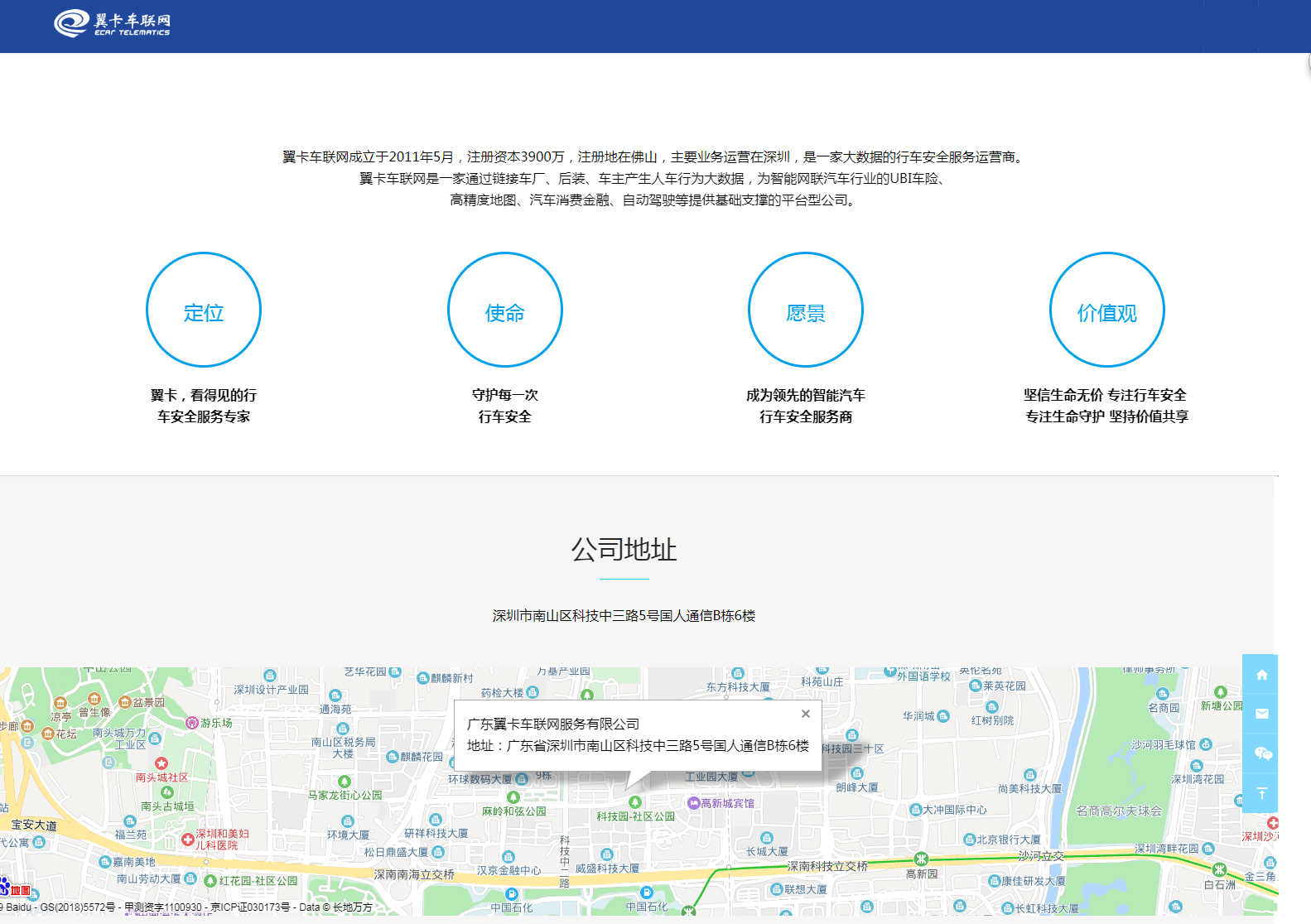
Task: Click the address line 深圳市南山区科技中三路5号国人通信B栋6楼
Action: coord(624,615)
